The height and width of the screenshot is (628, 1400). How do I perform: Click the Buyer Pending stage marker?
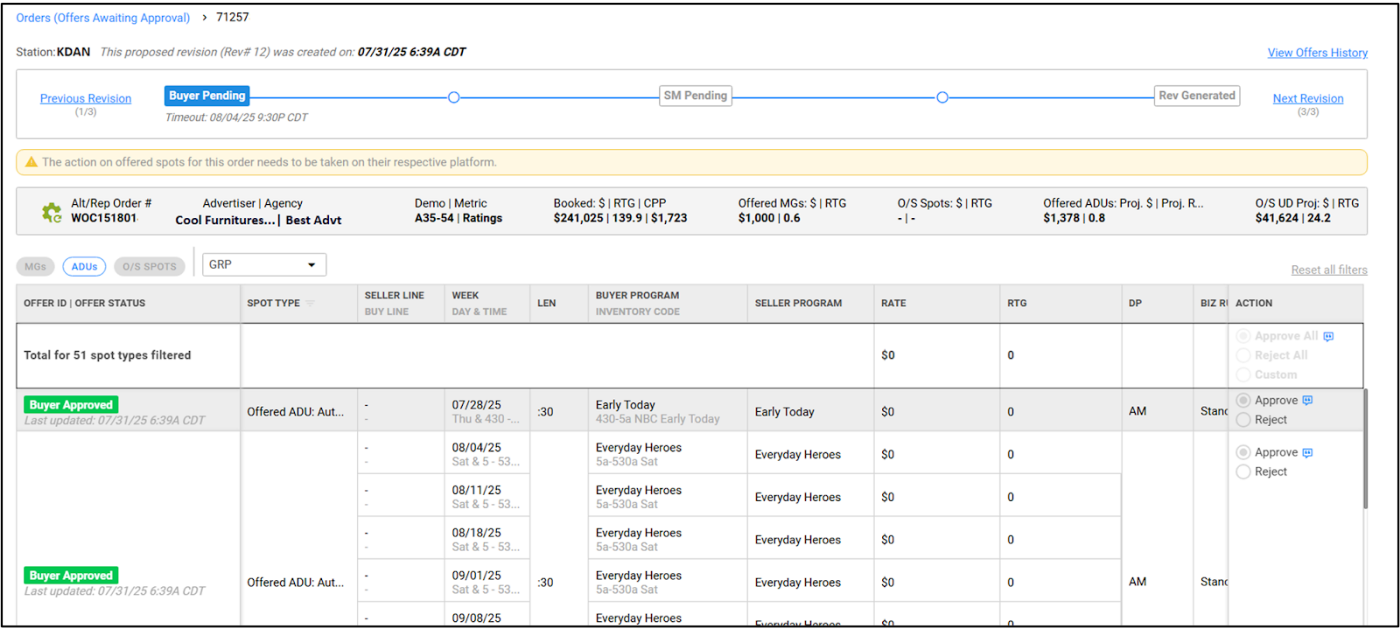click(207, 96)
